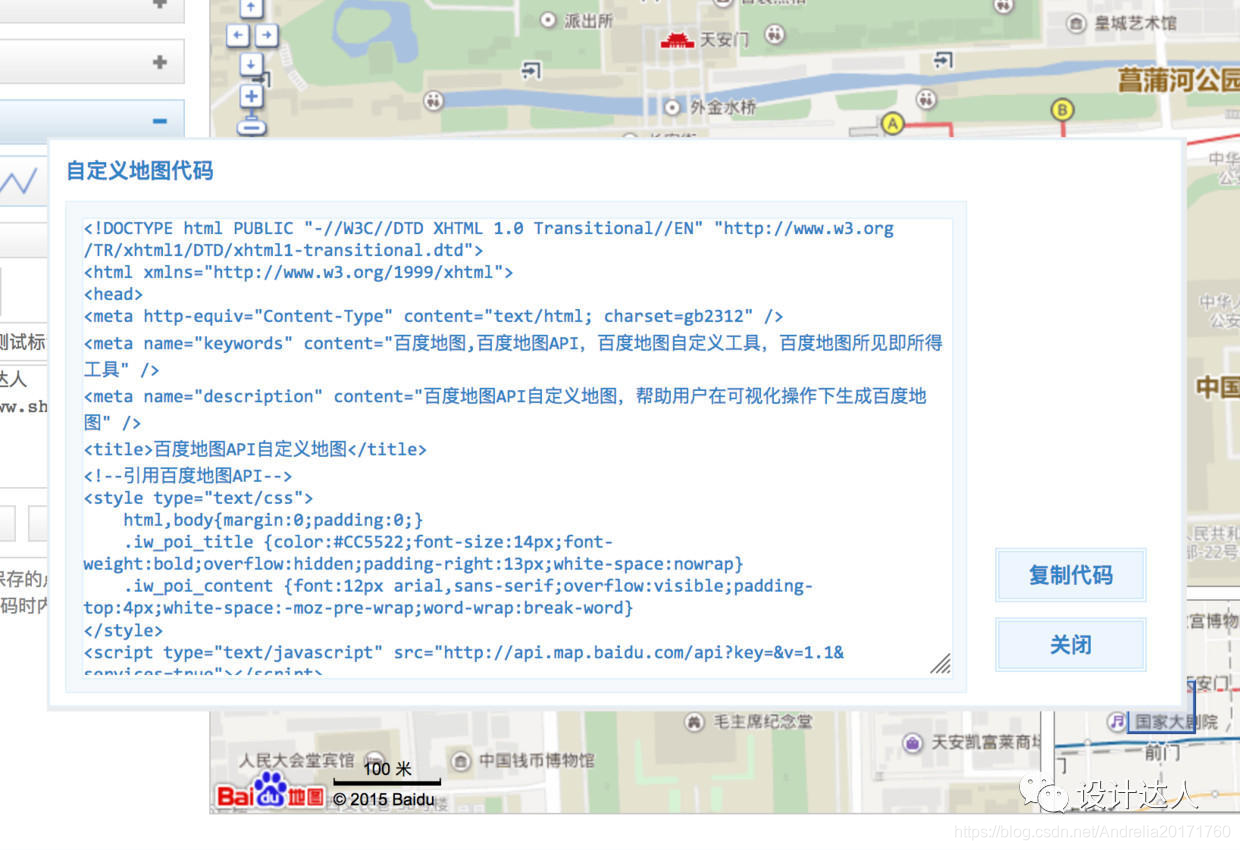
Task: Click the © 2015 Baidu copyright link
Action: click(x=384, y=799)
